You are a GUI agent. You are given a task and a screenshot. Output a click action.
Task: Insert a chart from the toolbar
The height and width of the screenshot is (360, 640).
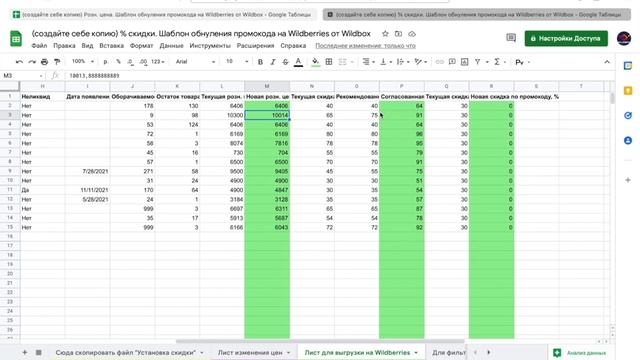click(464, 62)
